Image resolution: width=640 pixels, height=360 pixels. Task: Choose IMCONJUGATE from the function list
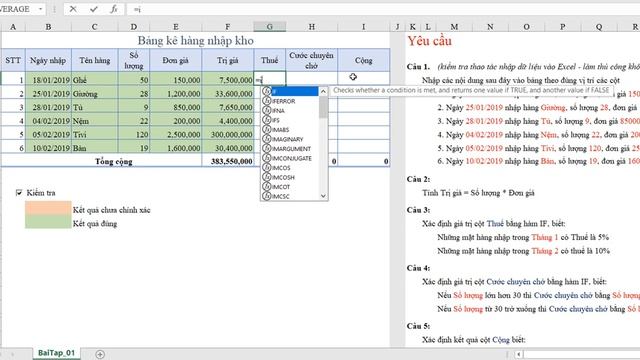pyautogui.click(x=290, y=158)
